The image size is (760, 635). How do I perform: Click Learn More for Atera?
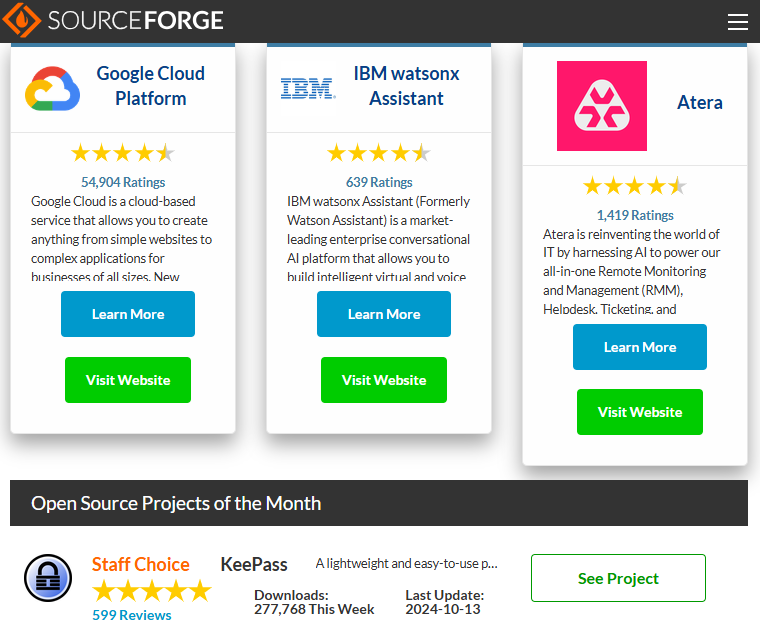[640, 347]
